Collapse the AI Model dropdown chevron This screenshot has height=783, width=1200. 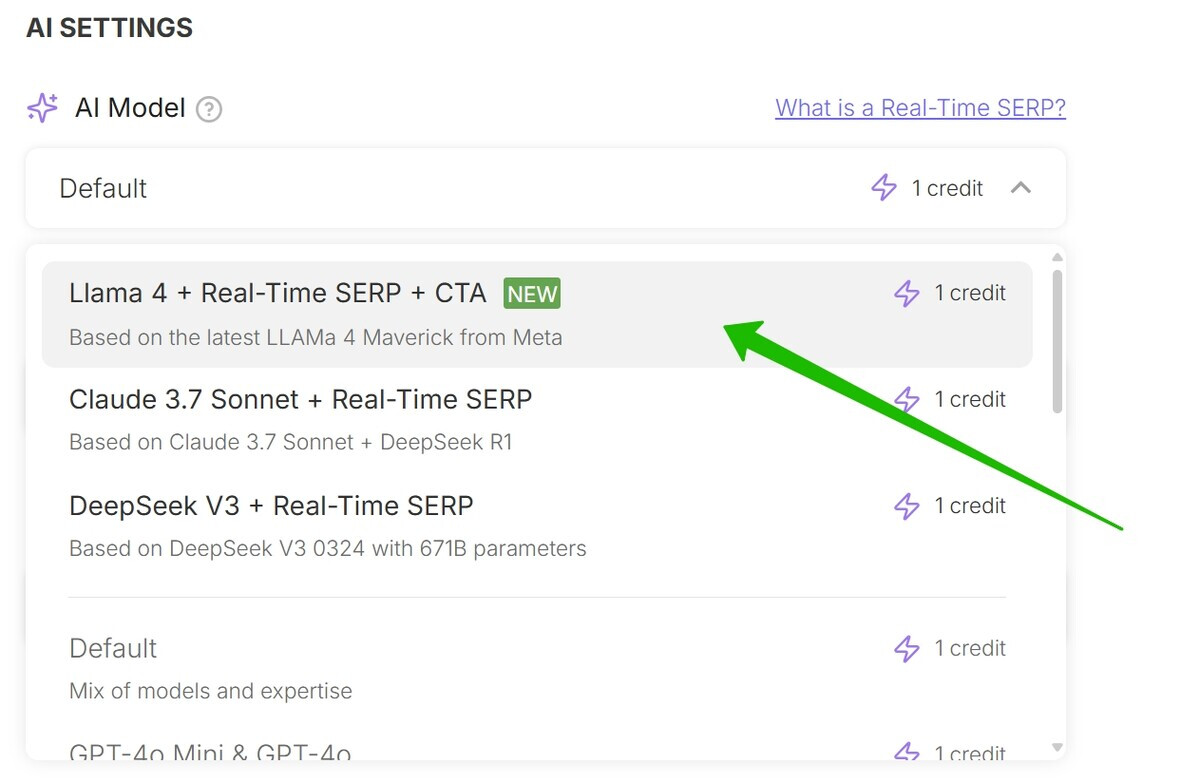tap(1020, 188)
